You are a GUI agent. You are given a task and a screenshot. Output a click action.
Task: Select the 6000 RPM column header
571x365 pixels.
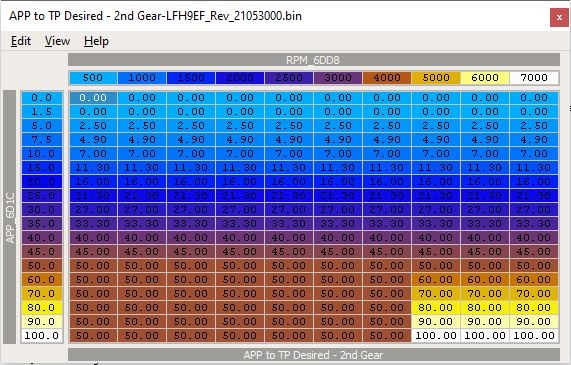[485, 78]
